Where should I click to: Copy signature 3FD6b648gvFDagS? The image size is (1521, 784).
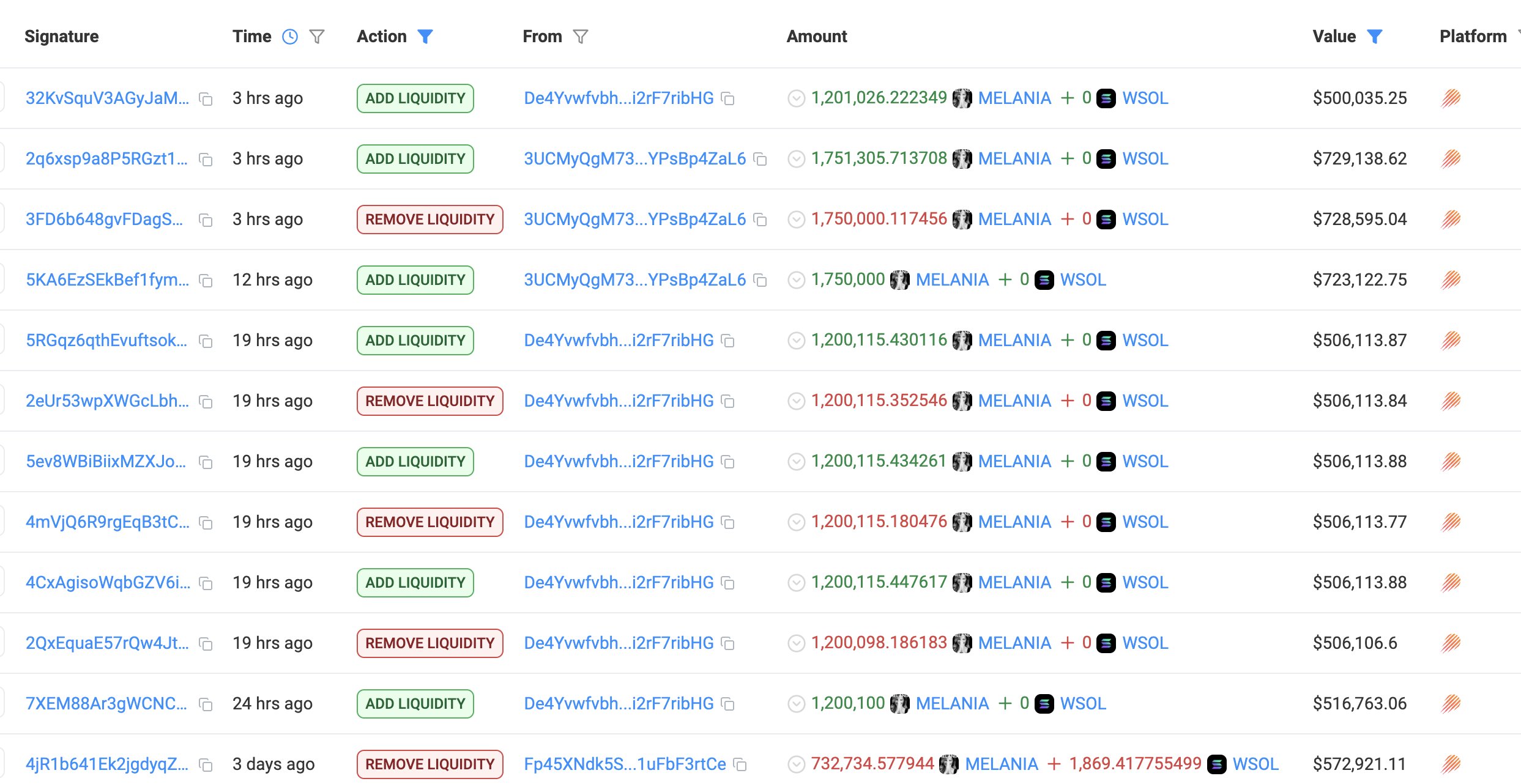(x=206, y=220)
